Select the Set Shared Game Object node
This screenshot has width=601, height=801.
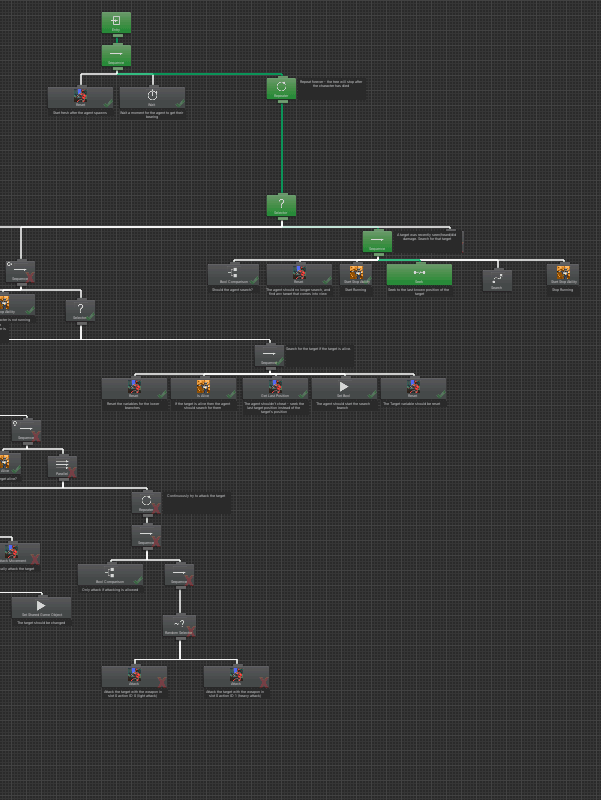coord(41,607)
